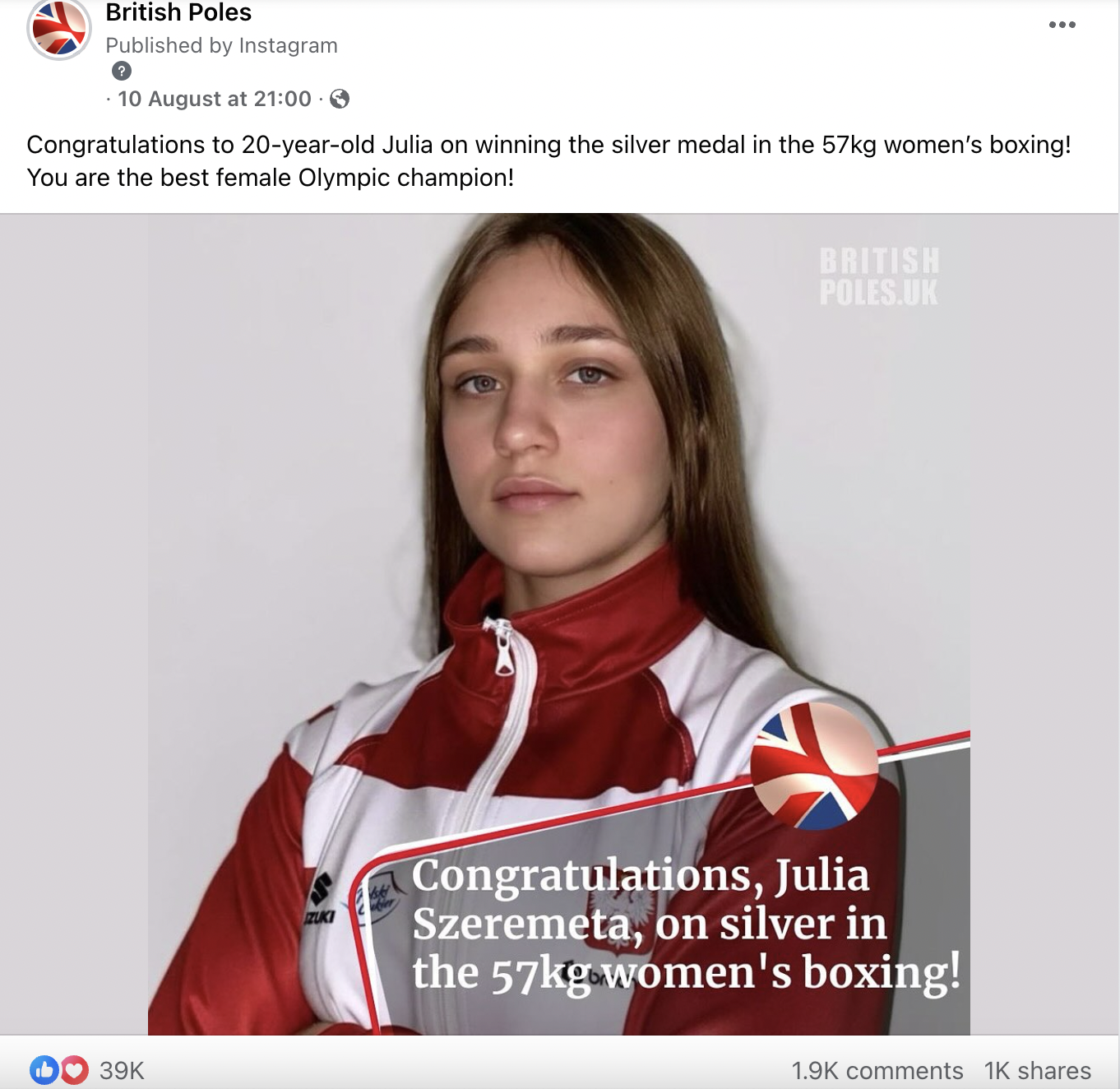Click the globe public audience icon
Screen dimensions: 1120x1089
coord(340,99)
